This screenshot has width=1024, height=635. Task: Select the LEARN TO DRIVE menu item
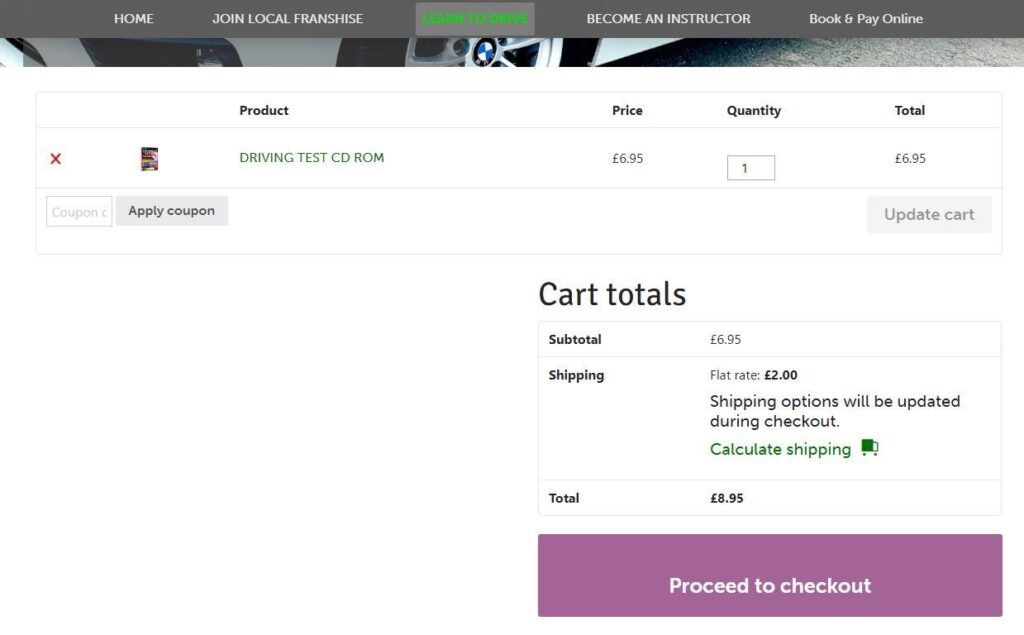[475, 19]
